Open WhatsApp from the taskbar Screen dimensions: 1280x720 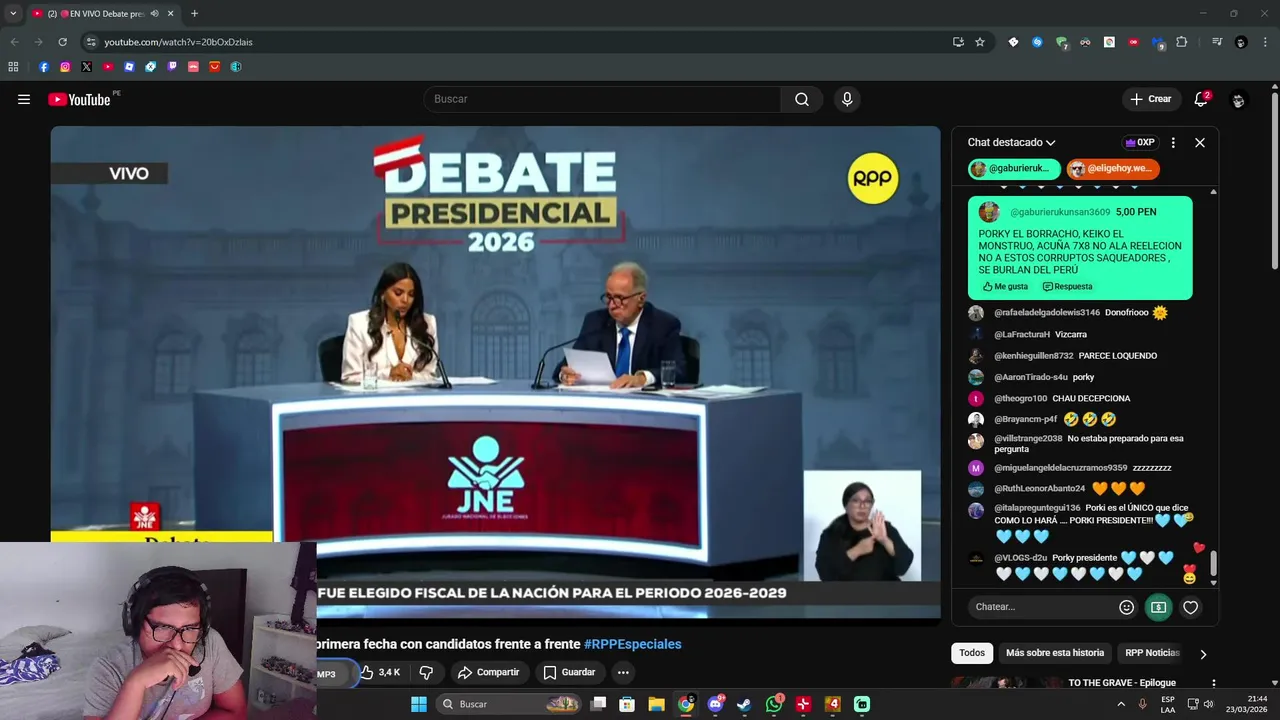pos(774,704)
